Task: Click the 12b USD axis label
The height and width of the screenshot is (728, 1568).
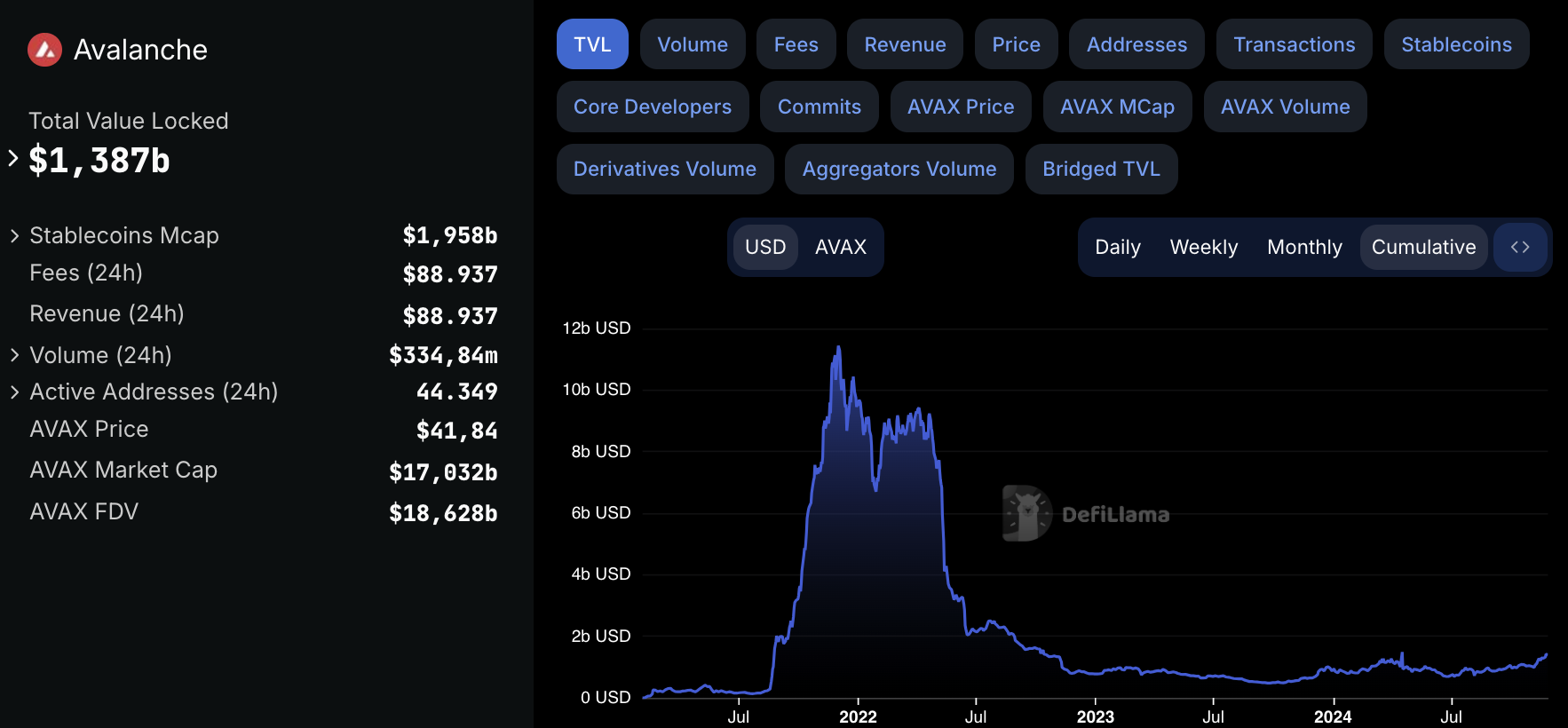Action: [597, 328]
